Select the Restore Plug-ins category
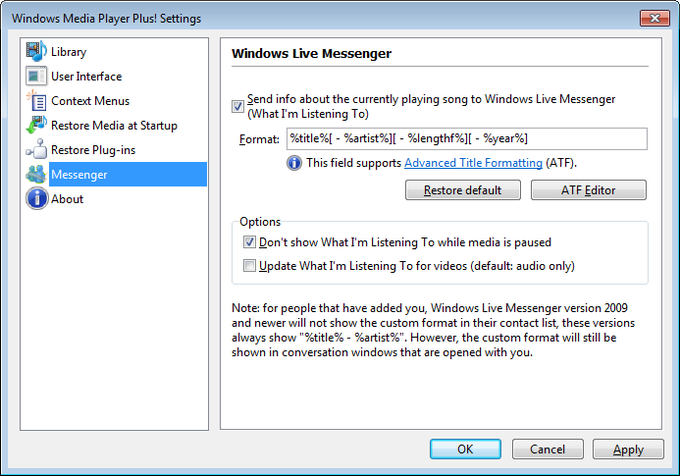The height and width of the screenshot is (476, 680). coord(93,150)
